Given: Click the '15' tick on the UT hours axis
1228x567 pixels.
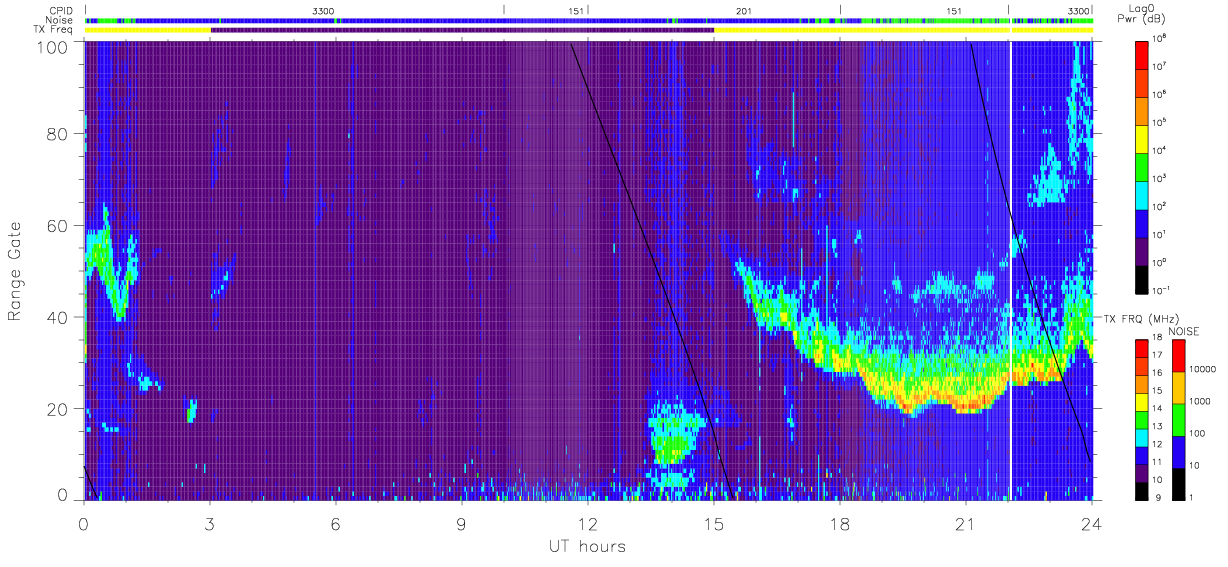Looking at the screenshot, I should (x=714, y=523).
